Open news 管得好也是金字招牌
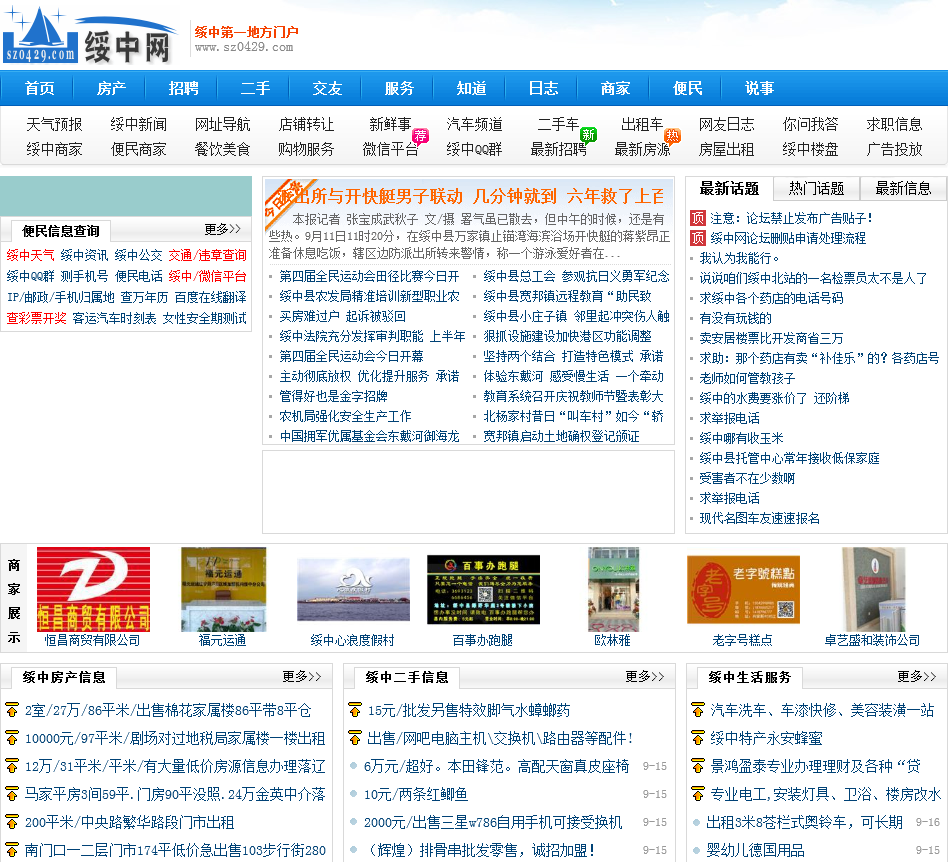The height and width of the screenshot is (862, 948). [x=333, y=396]
